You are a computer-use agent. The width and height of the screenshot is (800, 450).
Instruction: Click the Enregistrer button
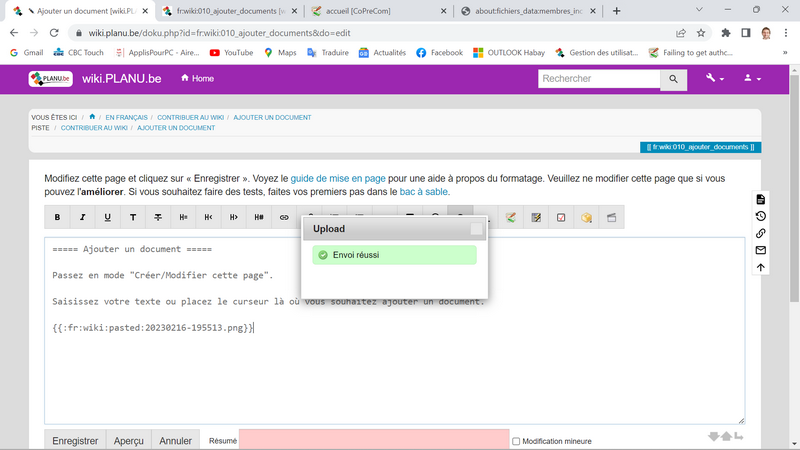click(x=75, y=440)
